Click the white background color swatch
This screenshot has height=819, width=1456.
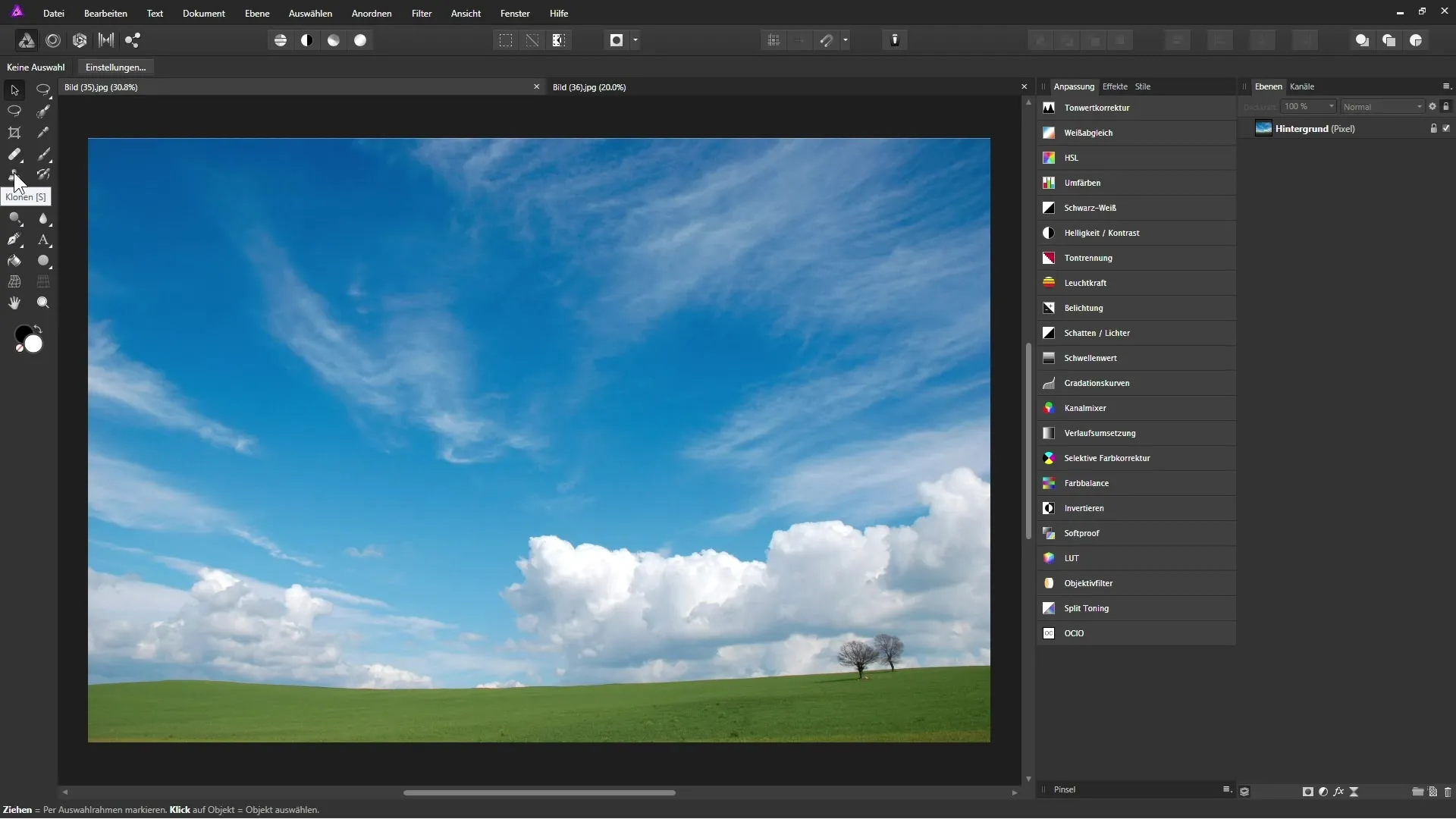tap(33, 344)
